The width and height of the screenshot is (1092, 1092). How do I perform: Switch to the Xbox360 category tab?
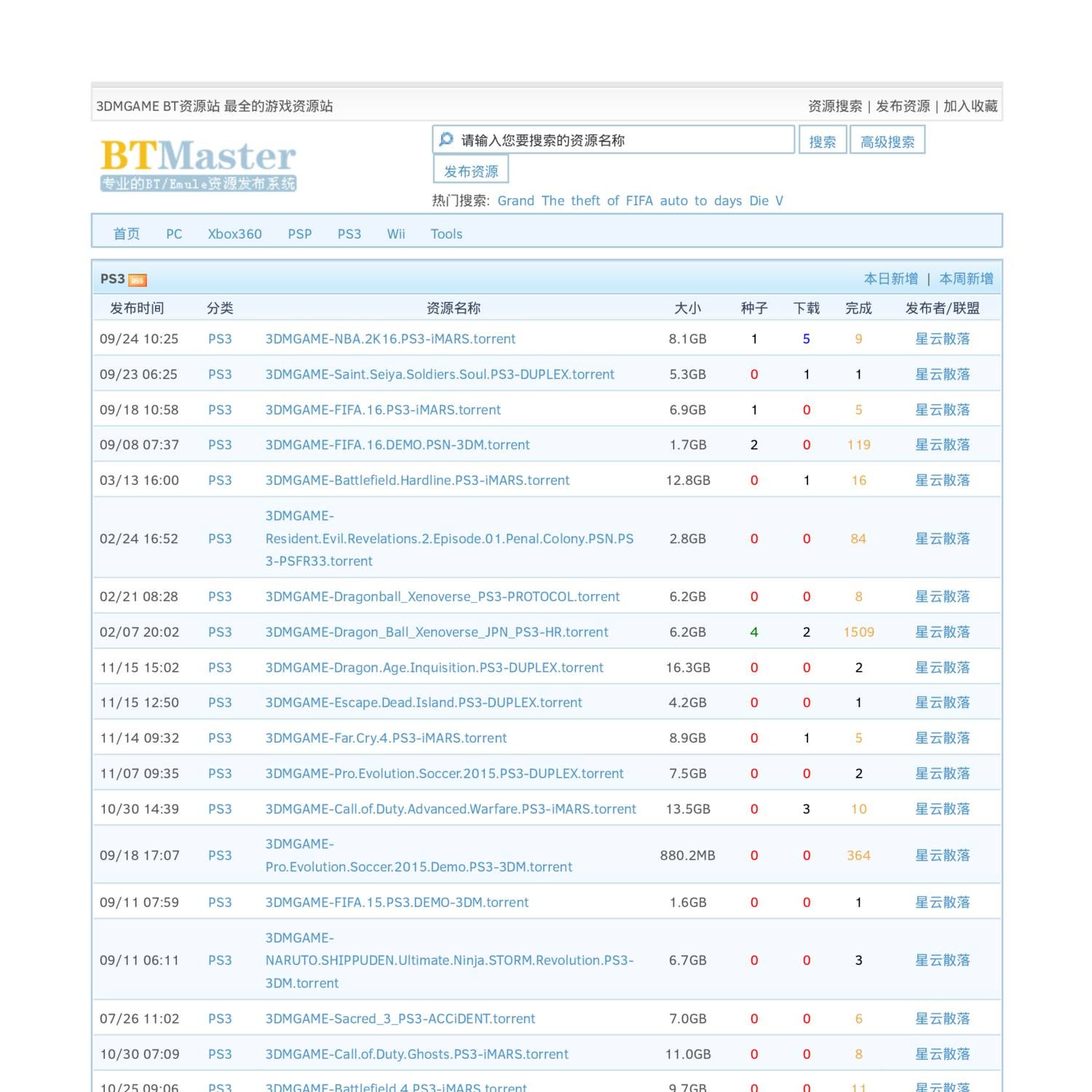[x=234, y=234]
